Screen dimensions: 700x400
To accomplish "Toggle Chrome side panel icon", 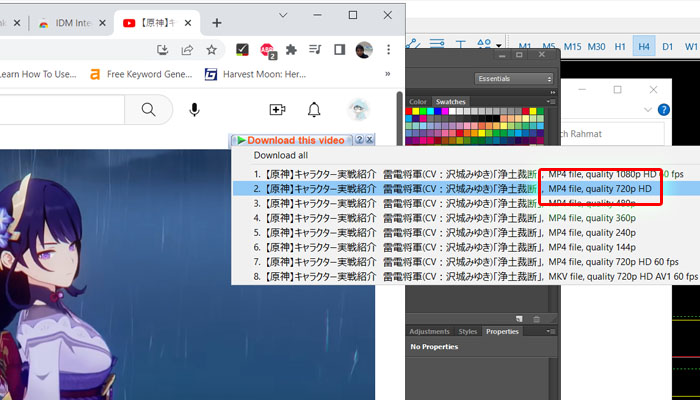I will pyautogui.click(x=340, y=50).
